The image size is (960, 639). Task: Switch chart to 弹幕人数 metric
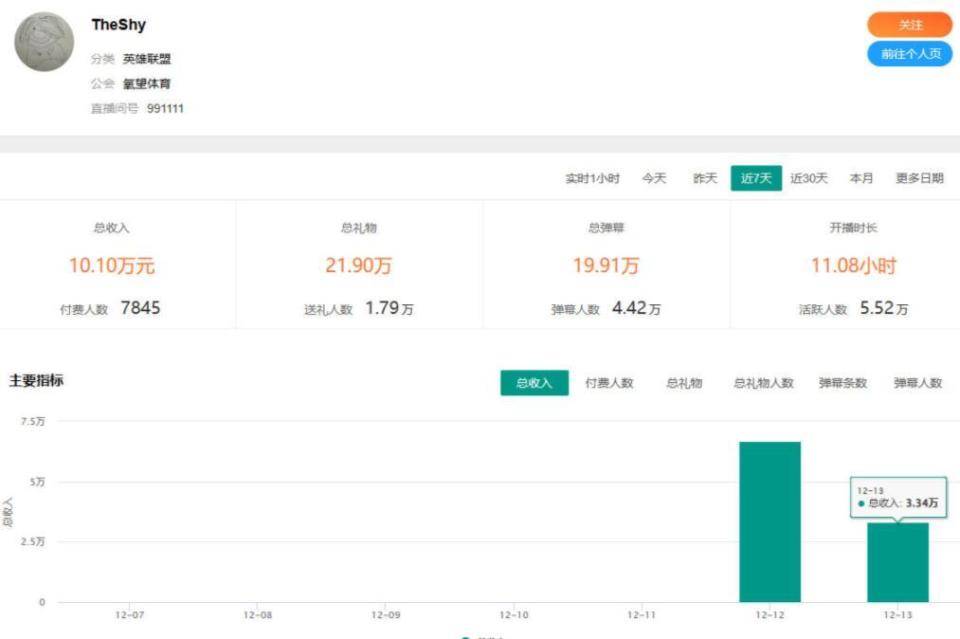(917, 383)
